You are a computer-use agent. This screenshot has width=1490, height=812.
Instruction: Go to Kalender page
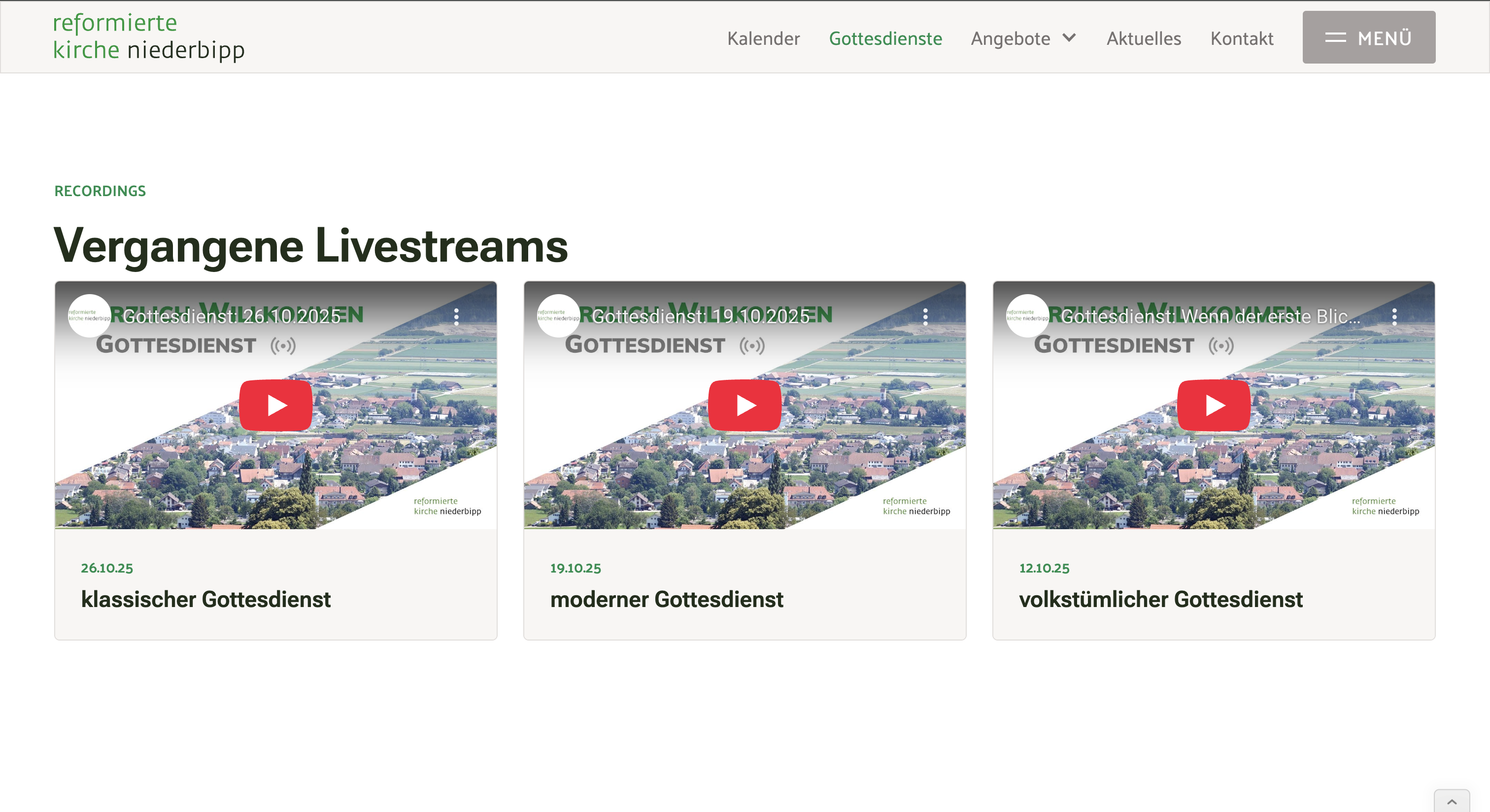point(763,38)
